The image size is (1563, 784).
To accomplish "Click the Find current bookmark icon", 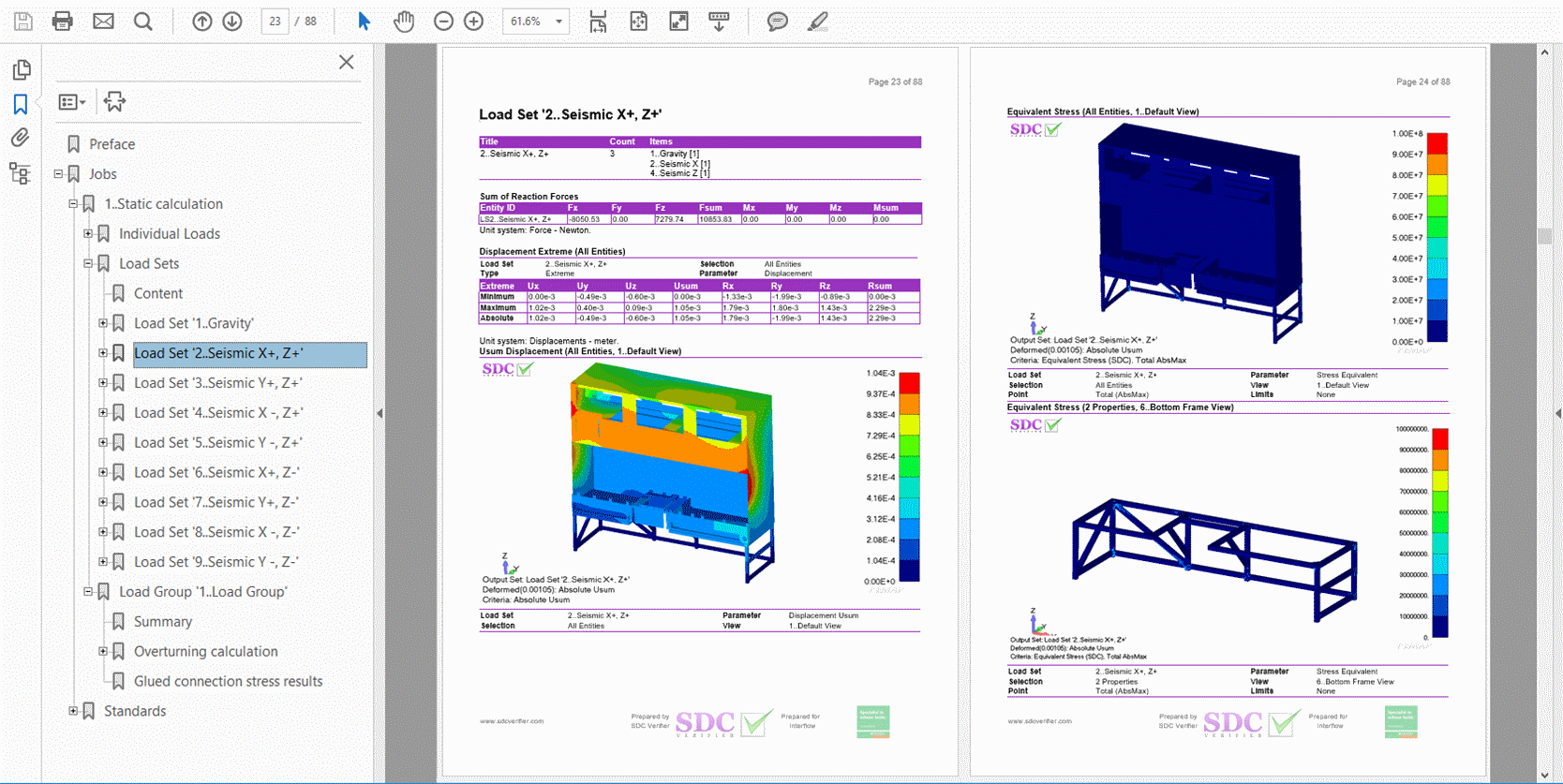I will tap(114, 101).
